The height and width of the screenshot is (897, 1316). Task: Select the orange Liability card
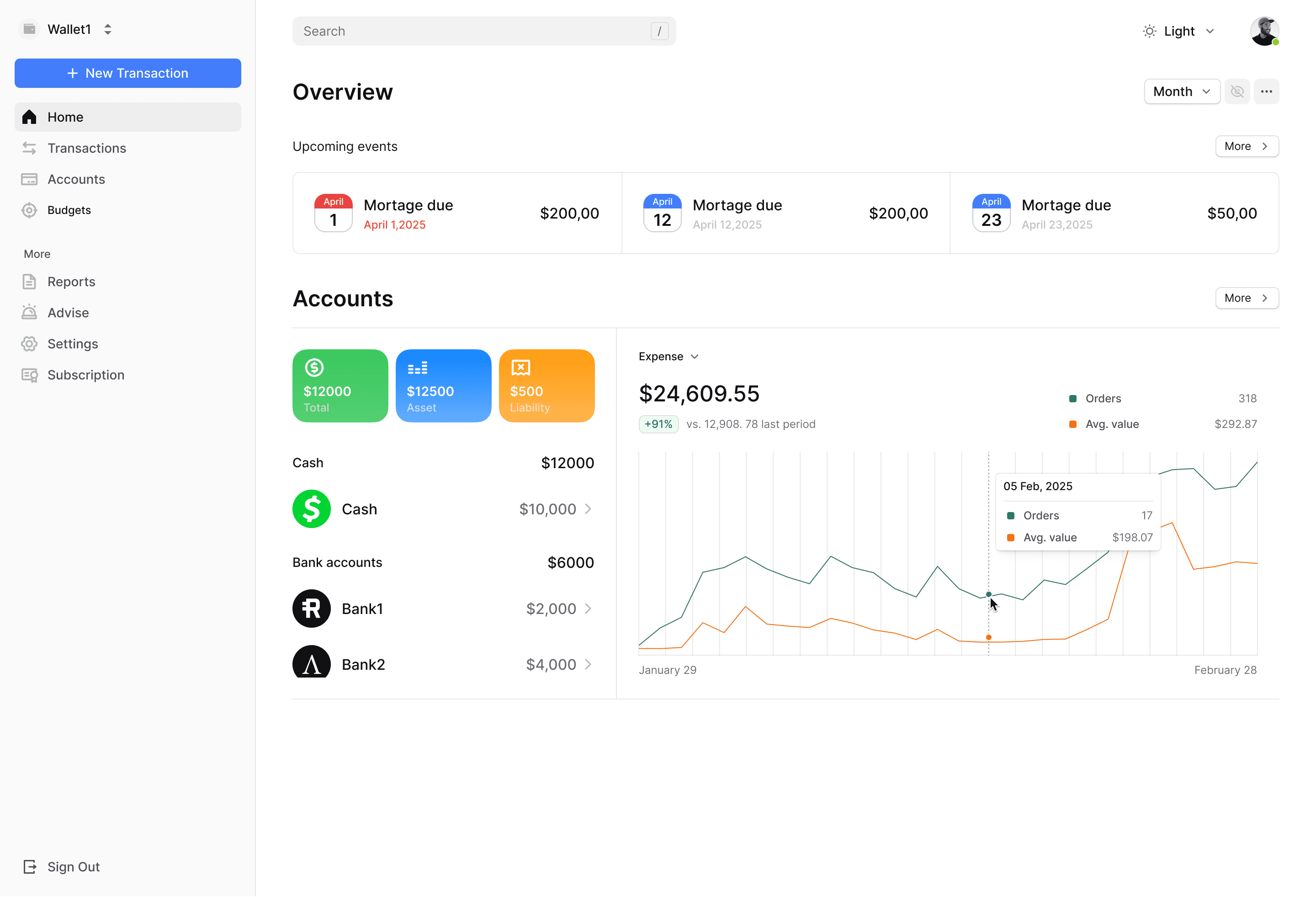(x=547, y=385)
